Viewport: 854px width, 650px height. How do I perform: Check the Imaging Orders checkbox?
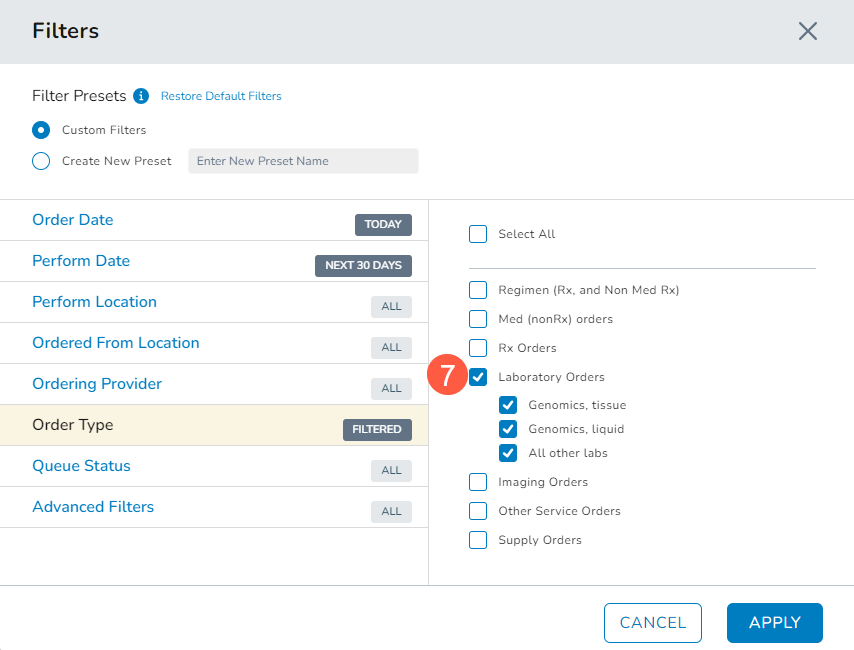coord(478,482)
